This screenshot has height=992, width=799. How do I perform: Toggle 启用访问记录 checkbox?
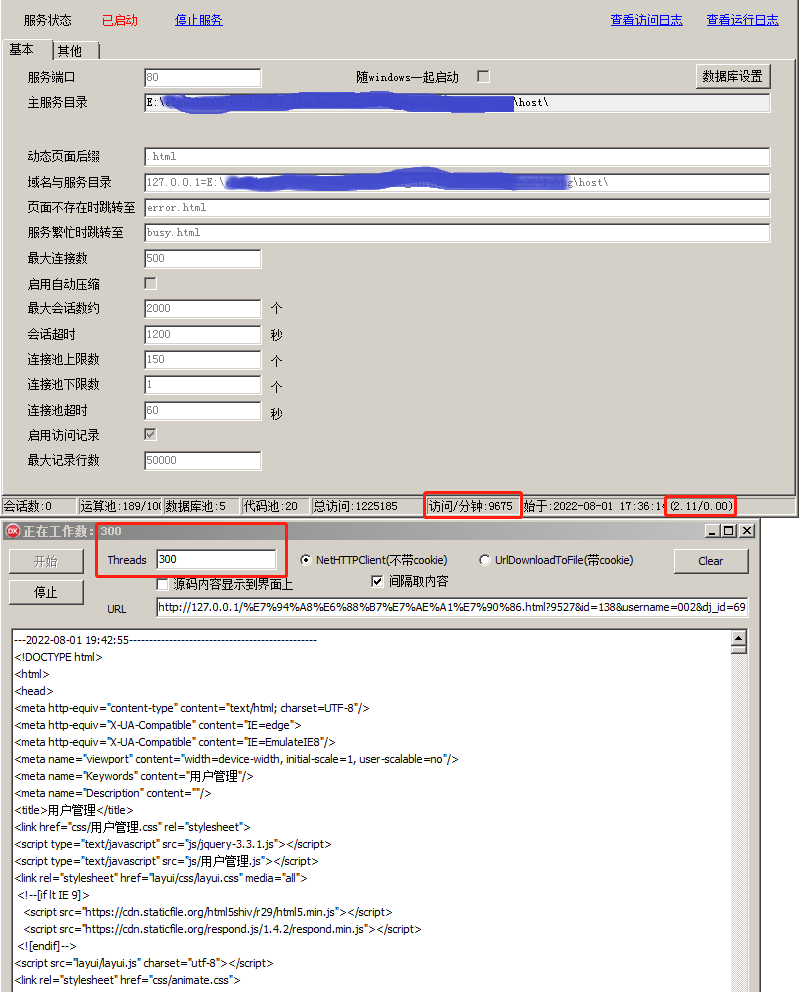[151, 435]
